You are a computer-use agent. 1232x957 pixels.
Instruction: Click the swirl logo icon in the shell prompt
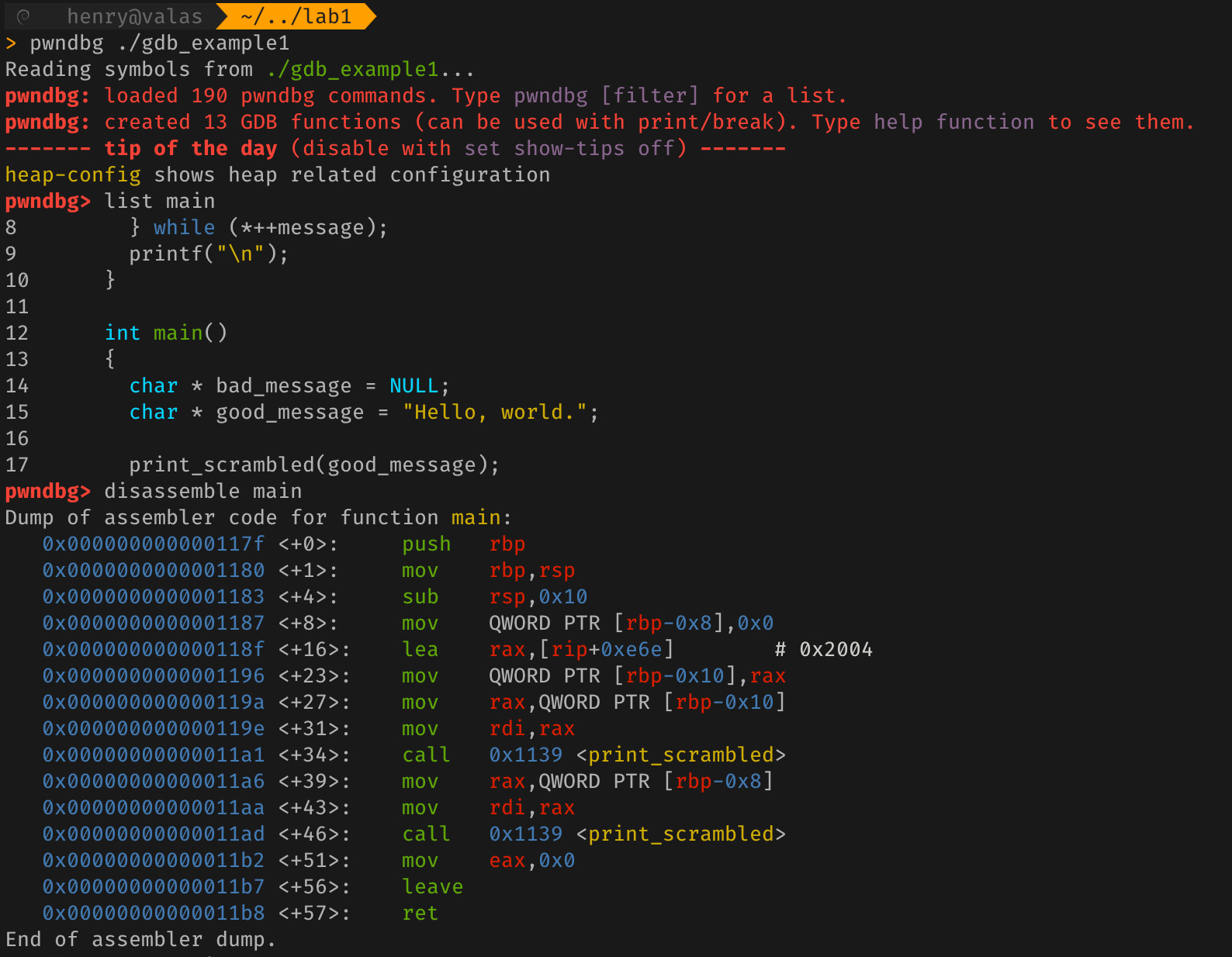point(23,16)
